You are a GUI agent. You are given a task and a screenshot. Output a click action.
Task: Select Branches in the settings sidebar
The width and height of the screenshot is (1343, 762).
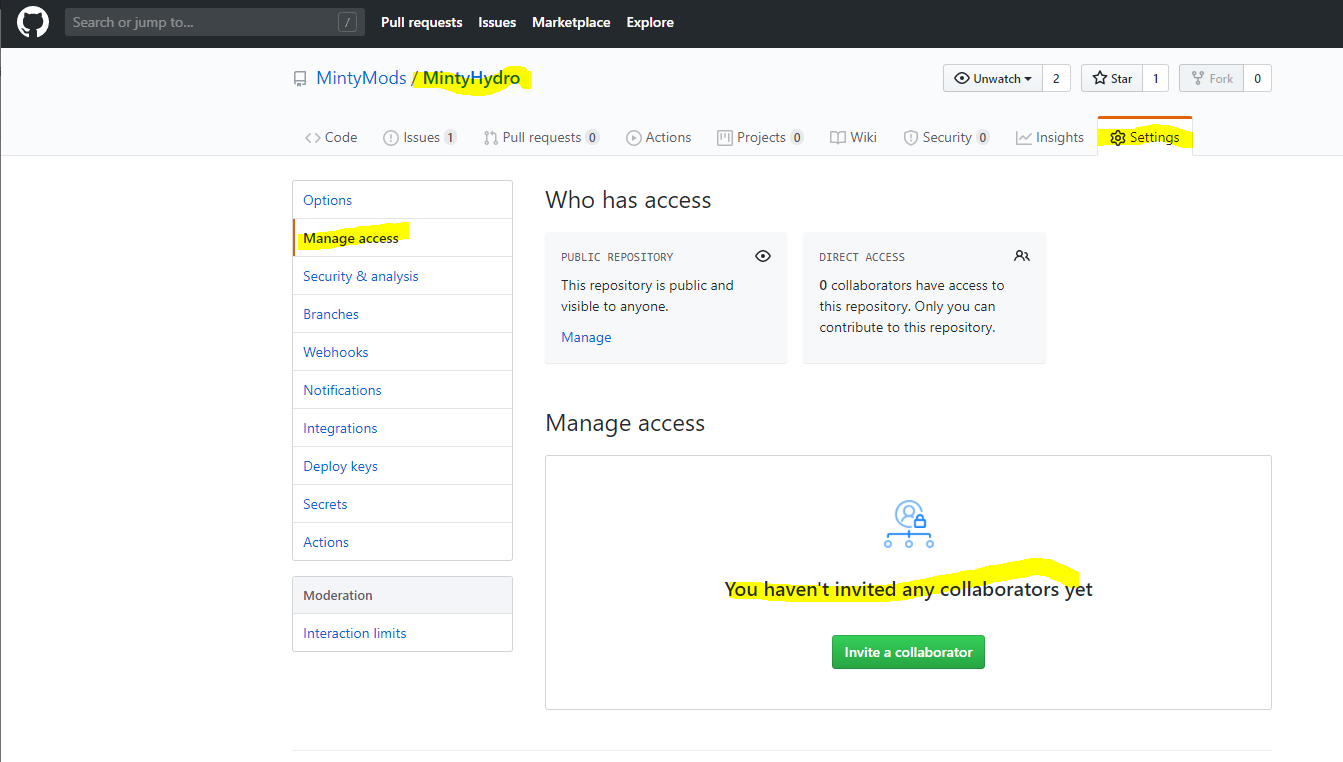pyautogui.click(x=331, y=314)
